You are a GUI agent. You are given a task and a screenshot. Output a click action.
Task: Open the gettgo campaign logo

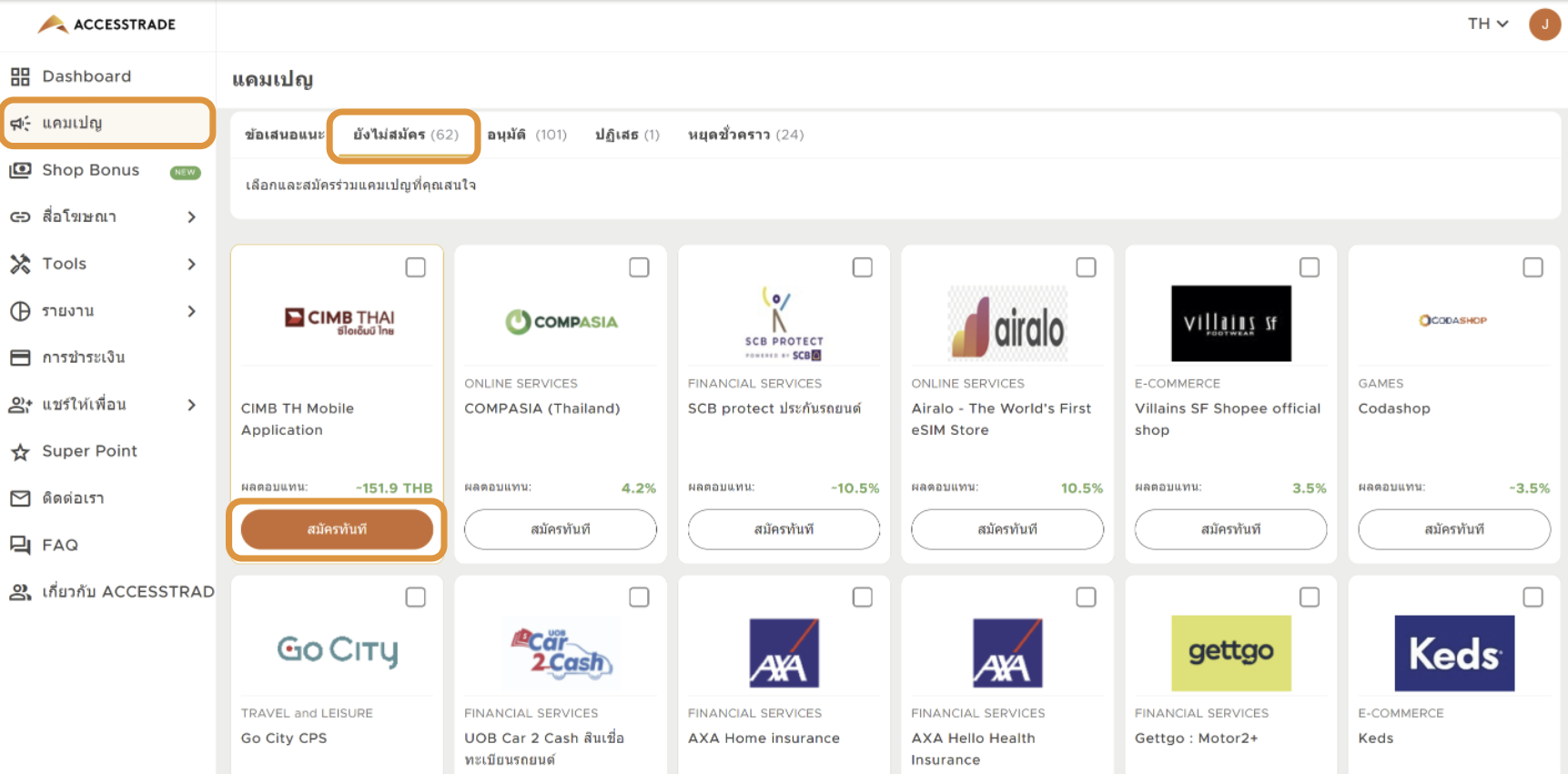[1231, 653]
